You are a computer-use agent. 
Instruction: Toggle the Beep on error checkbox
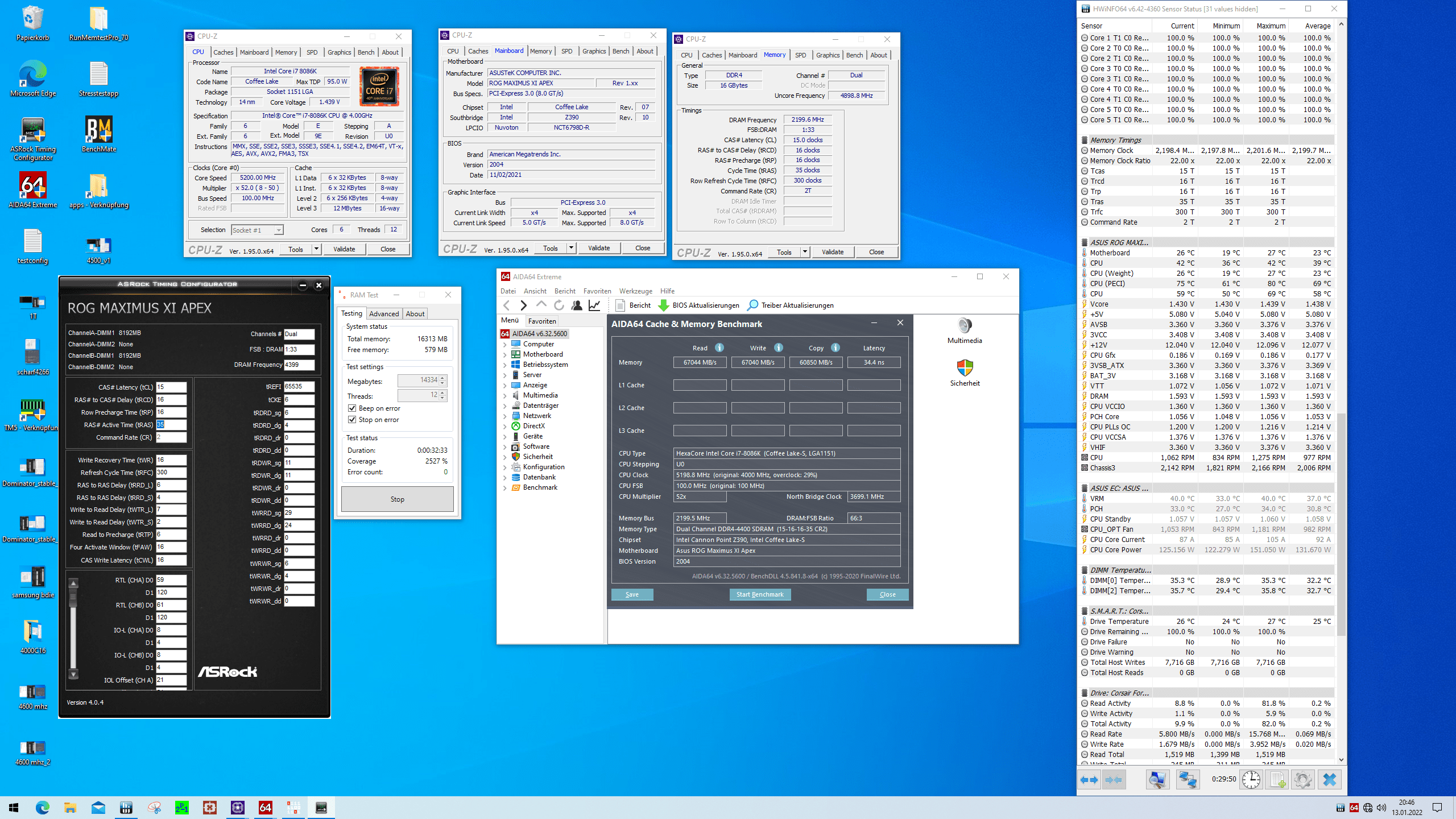point(352,408)
